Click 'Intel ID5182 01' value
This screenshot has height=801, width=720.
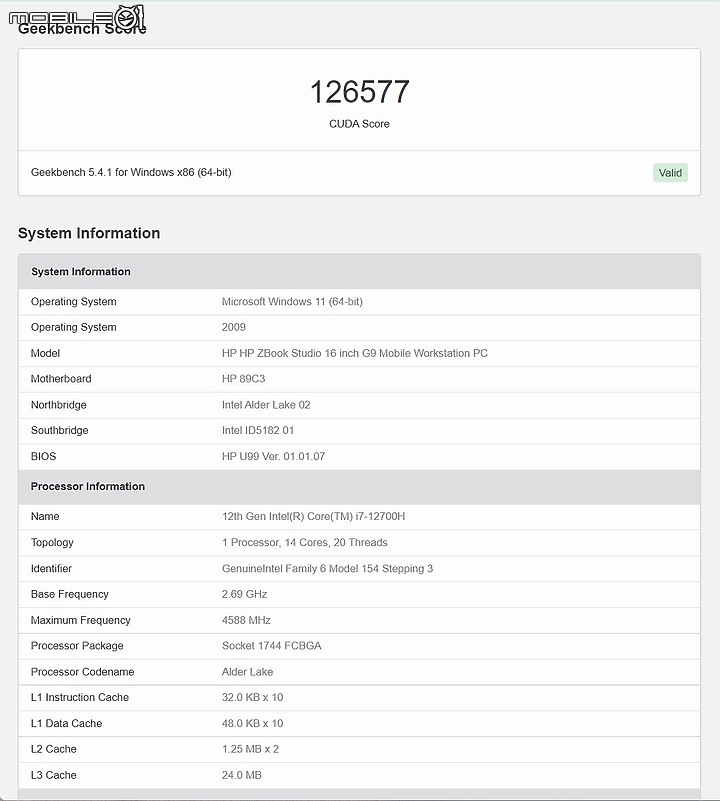258,430
